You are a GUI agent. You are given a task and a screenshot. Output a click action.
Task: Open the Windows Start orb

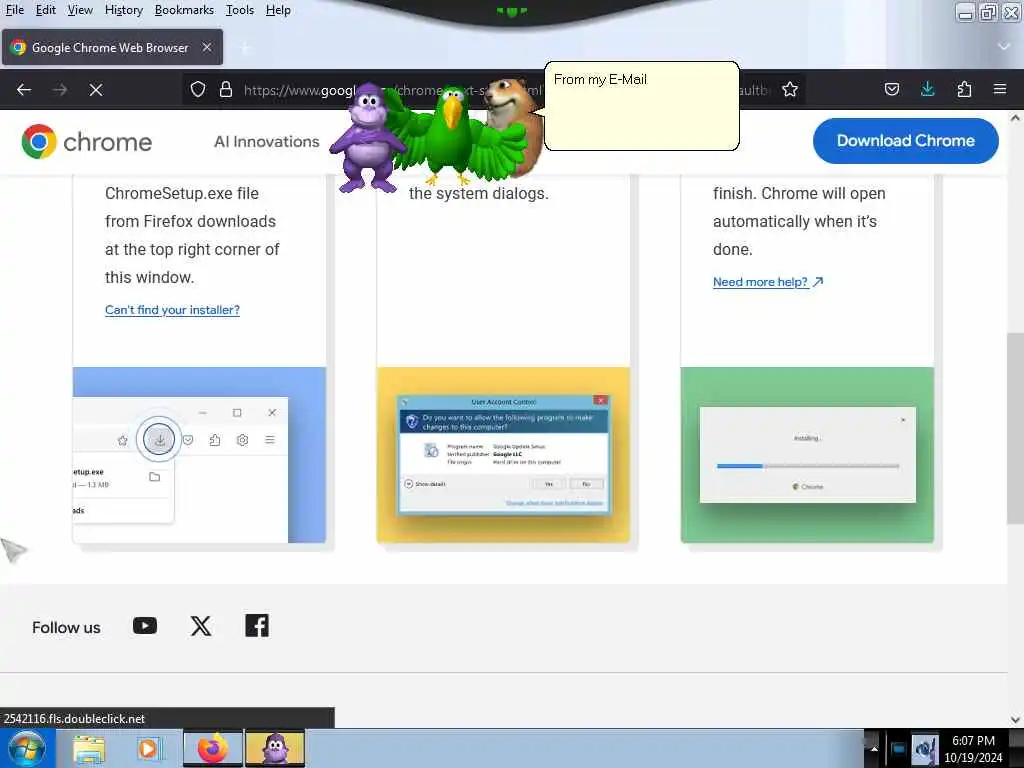27,748
